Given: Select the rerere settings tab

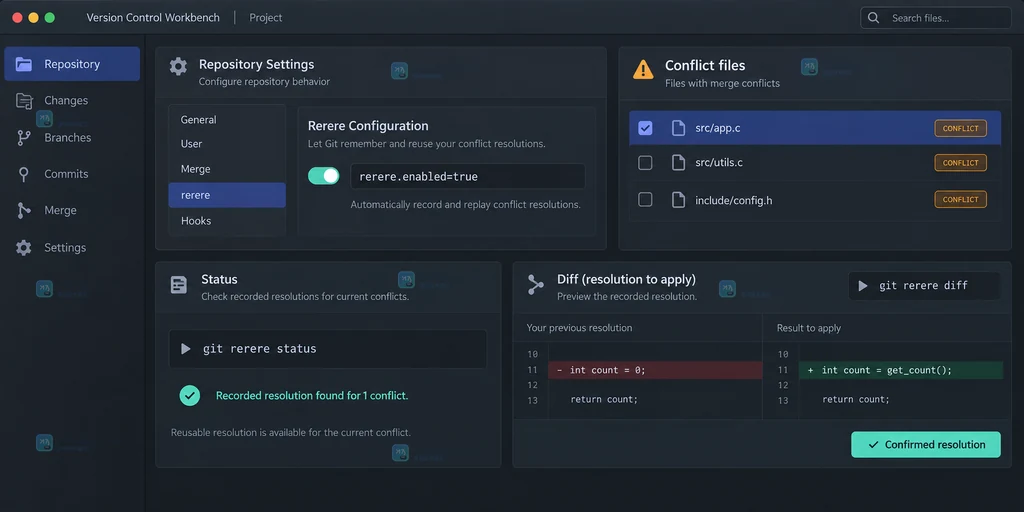Looking at the screenshot, I should (x=227, y=195).
